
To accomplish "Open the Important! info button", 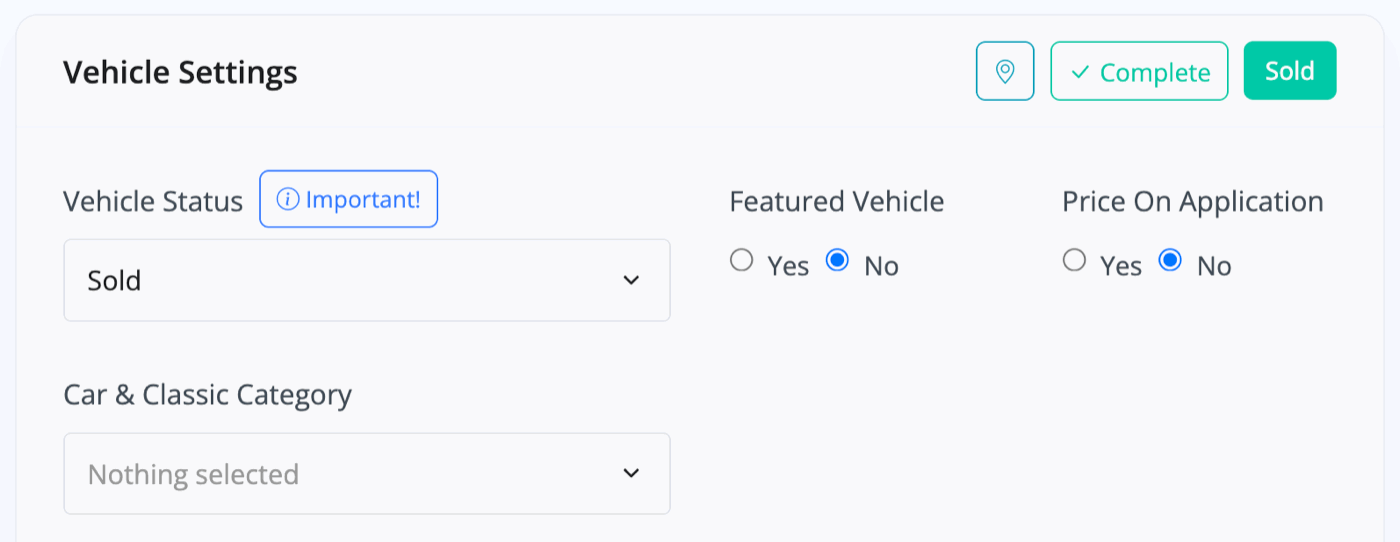I will 349,199.
